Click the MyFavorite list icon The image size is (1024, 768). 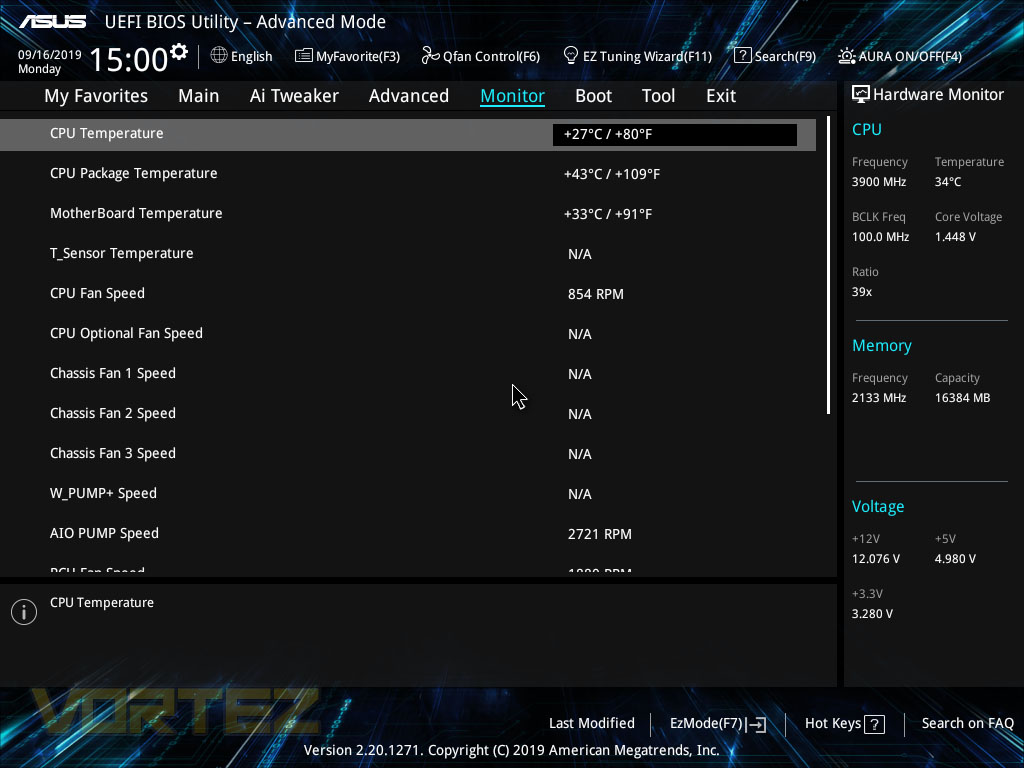coord(304,56)
